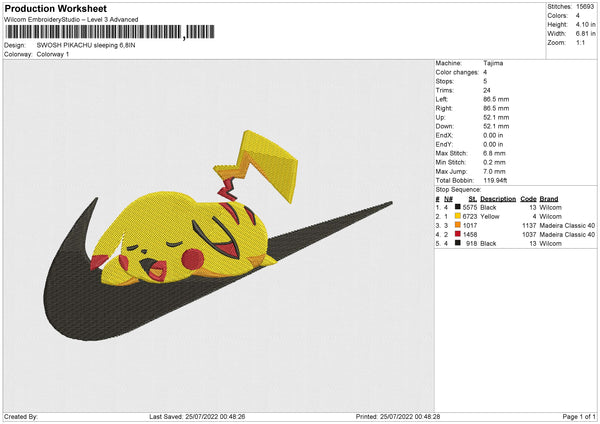
Task: Click the 'Code' column header
Action: [x=528, y=199]
